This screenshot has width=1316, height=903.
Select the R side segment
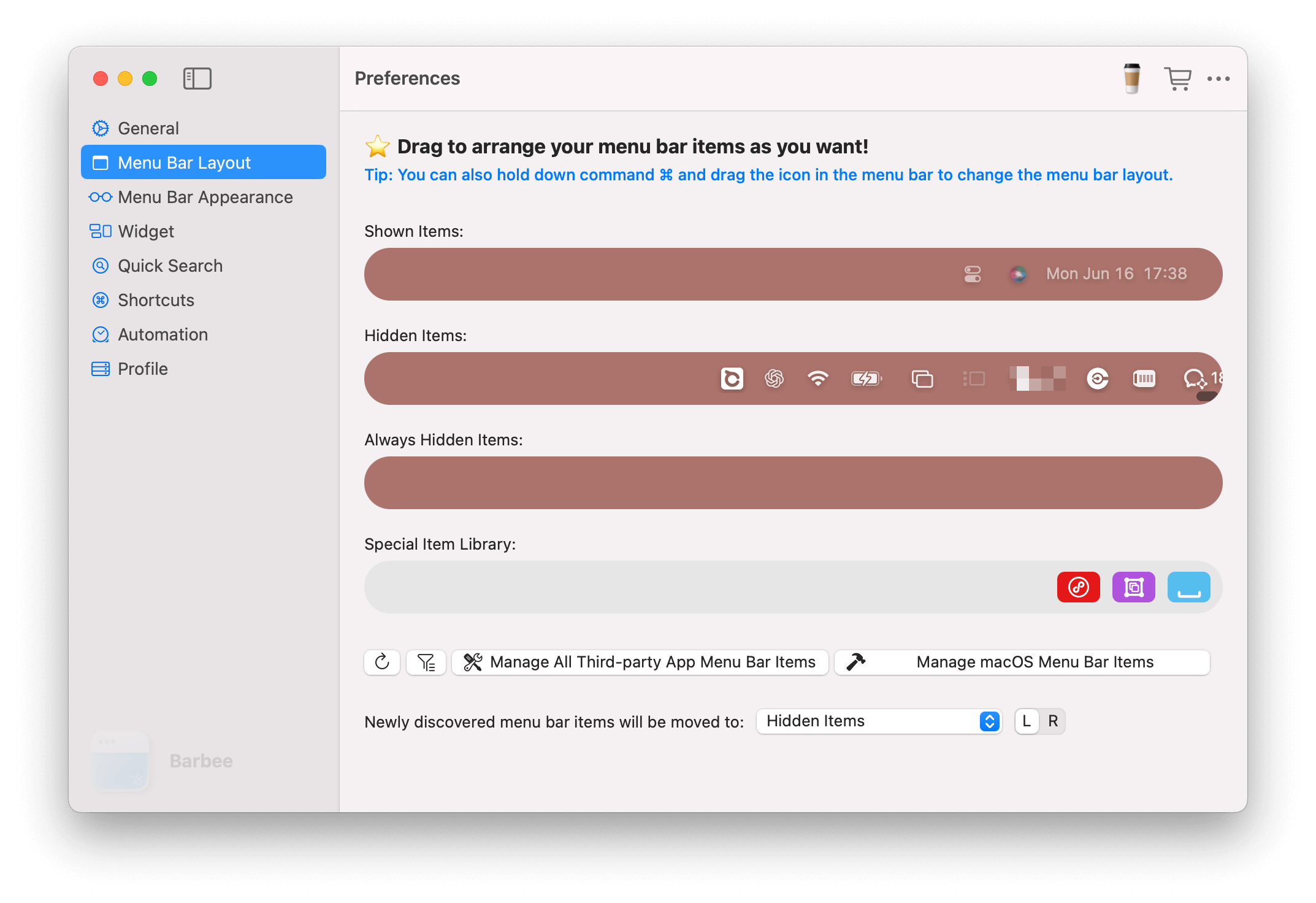[1052, 721]
